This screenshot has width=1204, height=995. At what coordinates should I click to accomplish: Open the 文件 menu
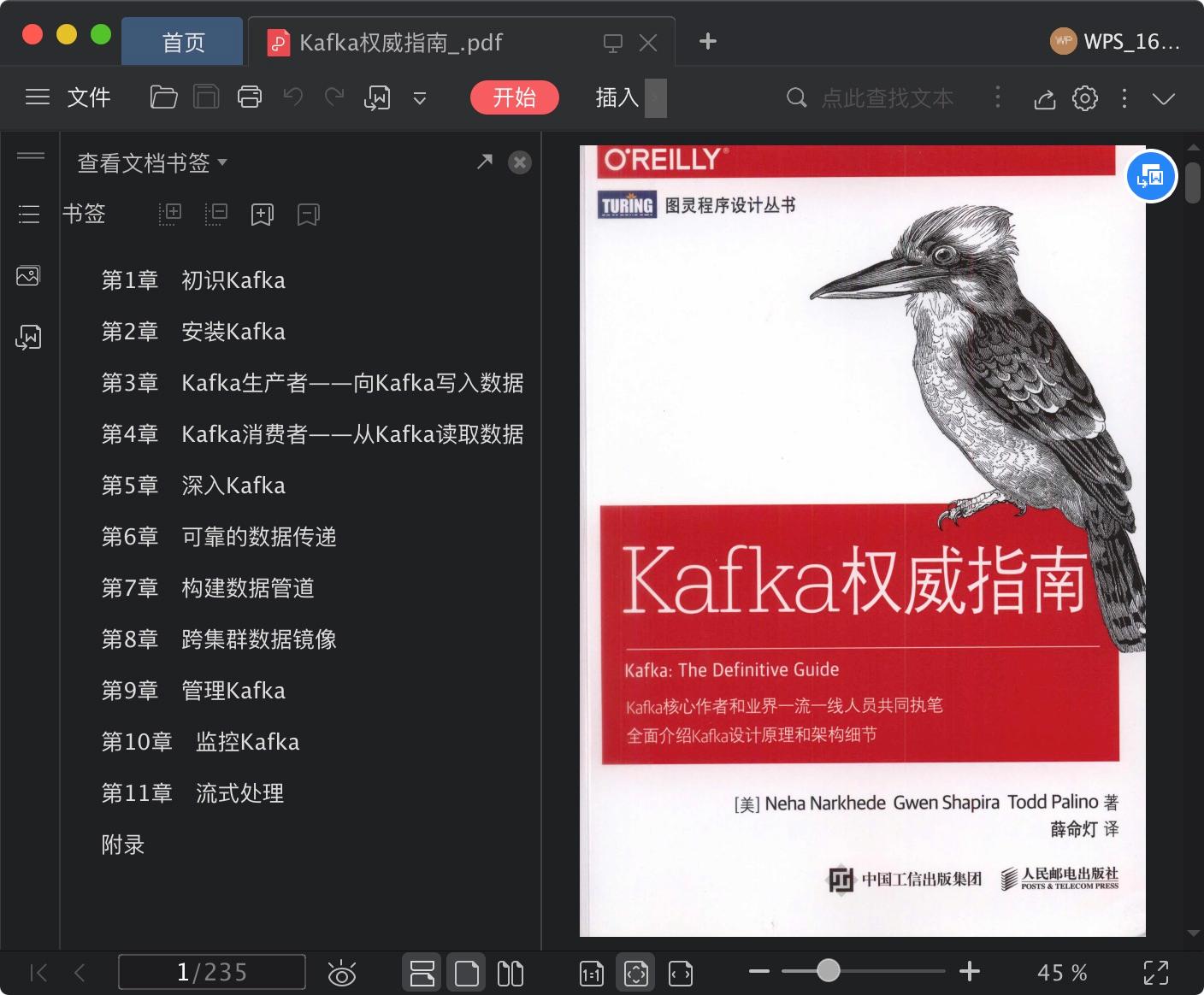point(89,97)
